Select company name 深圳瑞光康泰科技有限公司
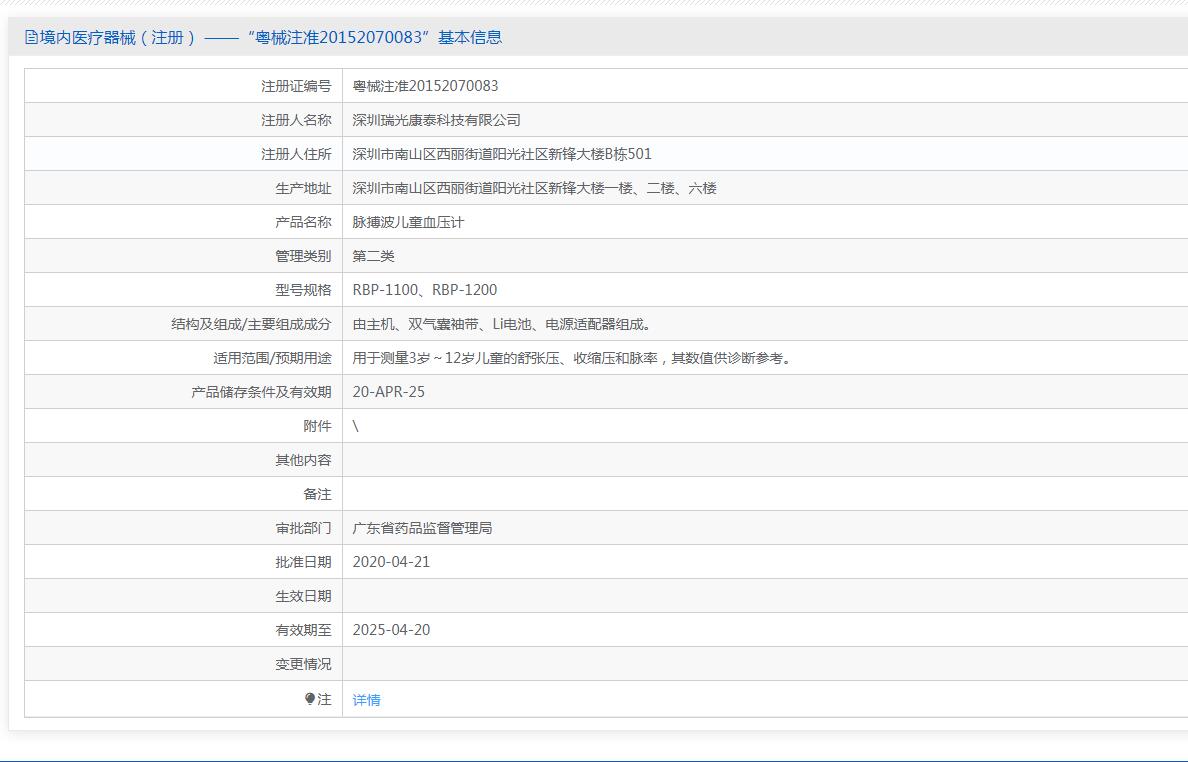The width and height of the screenshot is (1188, 762). coord(436,120)
